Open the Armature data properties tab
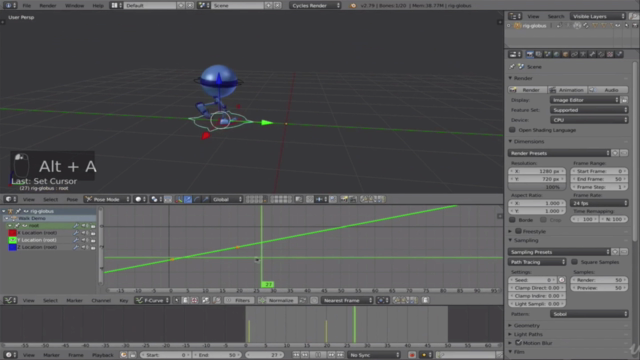Screen dimensions: 640x360 pos(584,54)
